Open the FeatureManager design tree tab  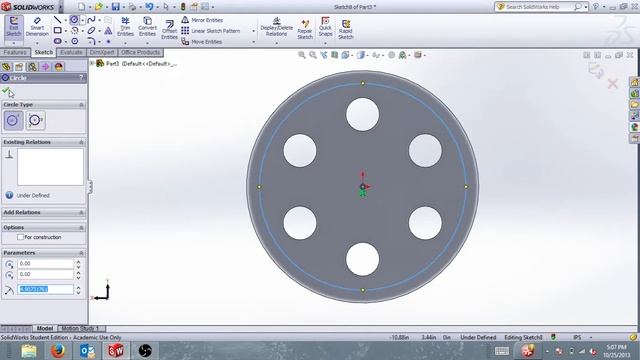pyautogui.click(x=6, y=67)
